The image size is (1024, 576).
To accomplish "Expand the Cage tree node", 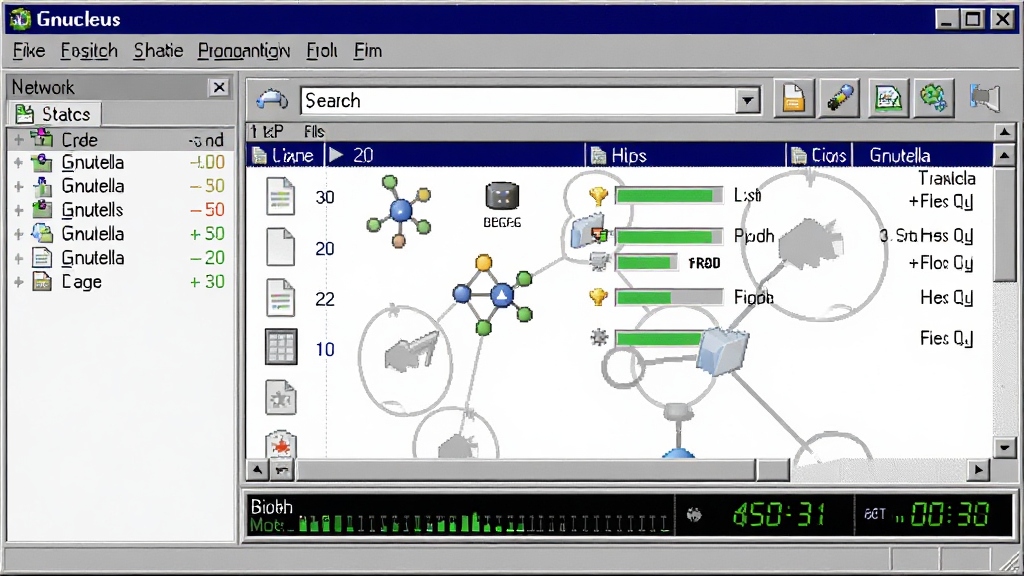I will pos(19,282).
